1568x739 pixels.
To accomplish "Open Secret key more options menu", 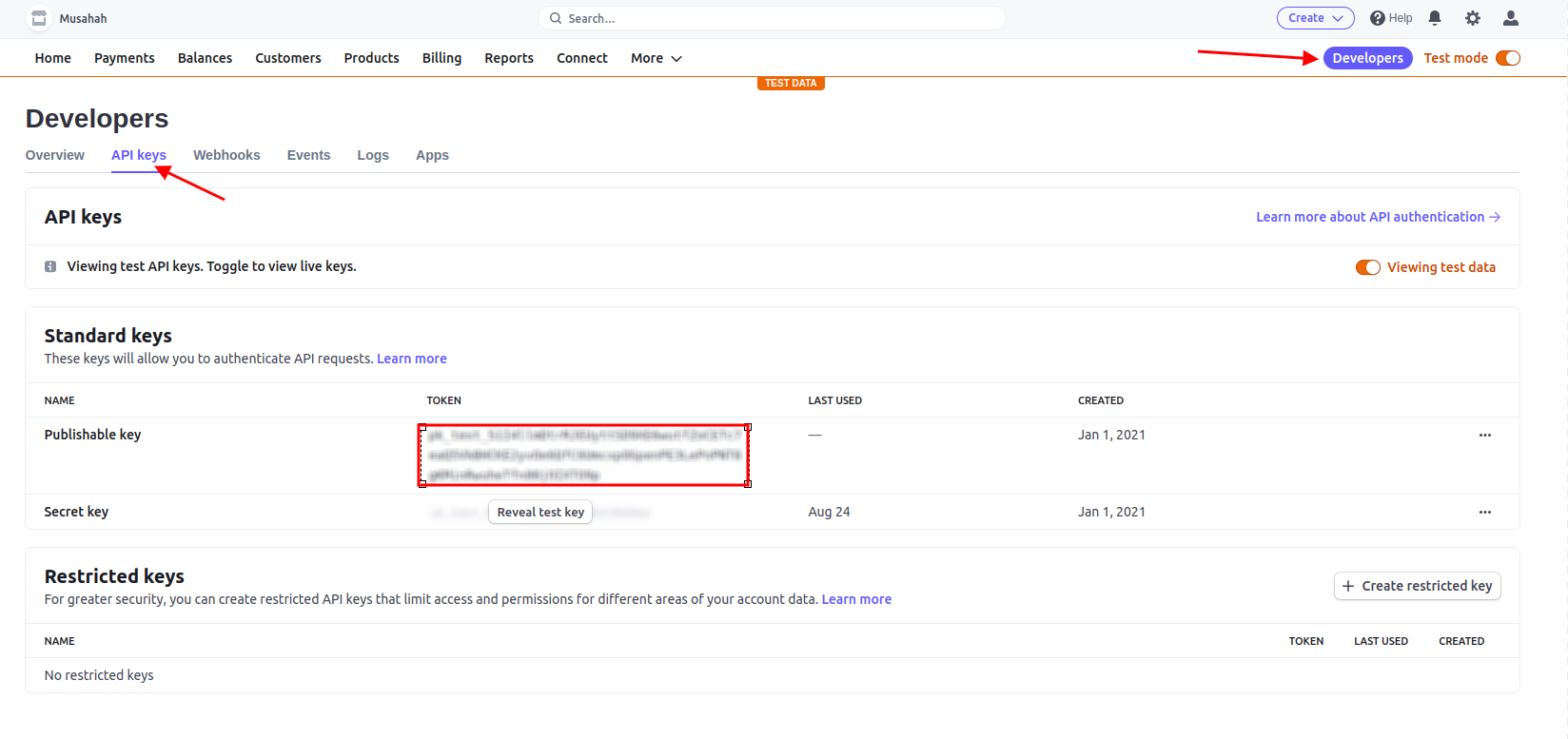I will [1484, 512].
